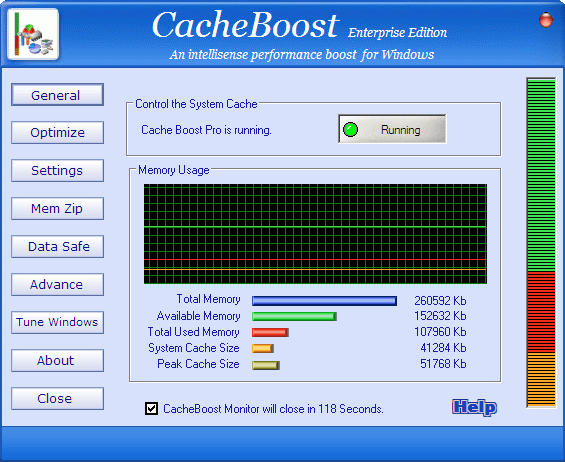Click the green Running status indicator light
This screenshot has width=565, height=462.
pyautogui.click(x=350, y=129)
